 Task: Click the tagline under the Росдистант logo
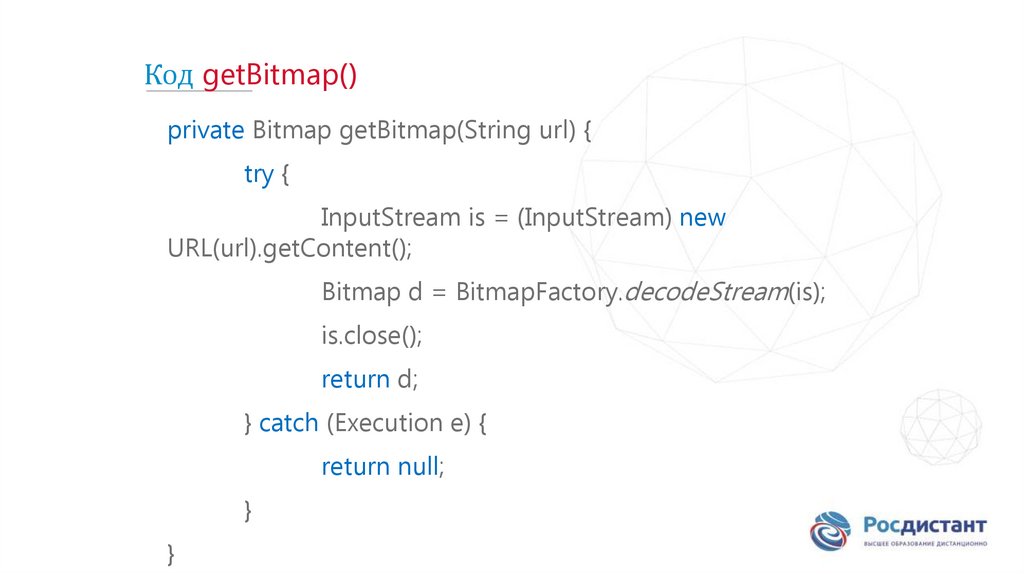pyautogui.click(x=924, y=544)
